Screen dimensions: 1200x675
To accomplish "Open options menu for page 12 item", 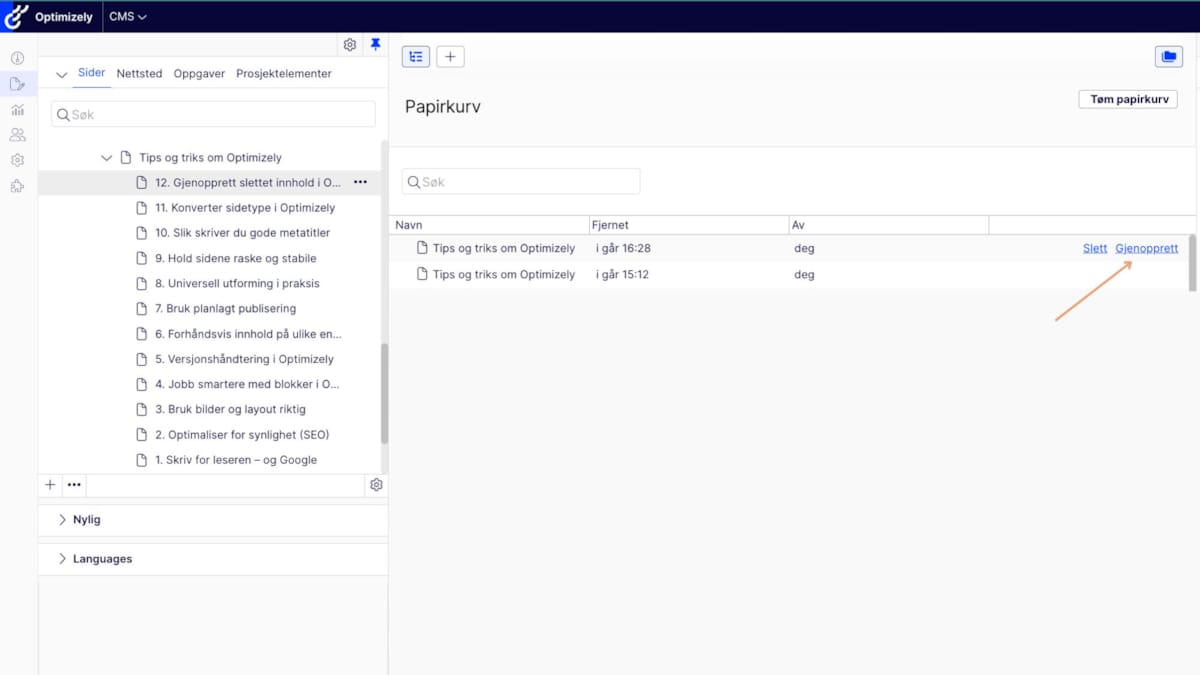I will click(360, 183).
